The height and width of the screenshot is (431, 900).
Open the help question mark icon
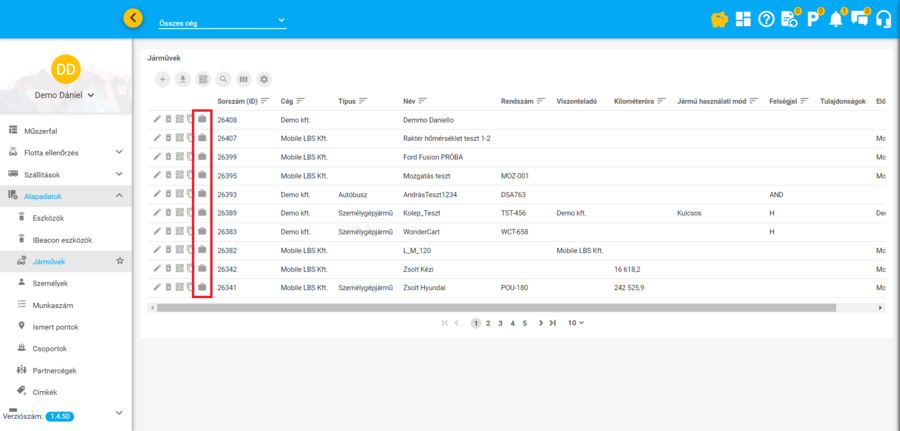click(766, 19)
